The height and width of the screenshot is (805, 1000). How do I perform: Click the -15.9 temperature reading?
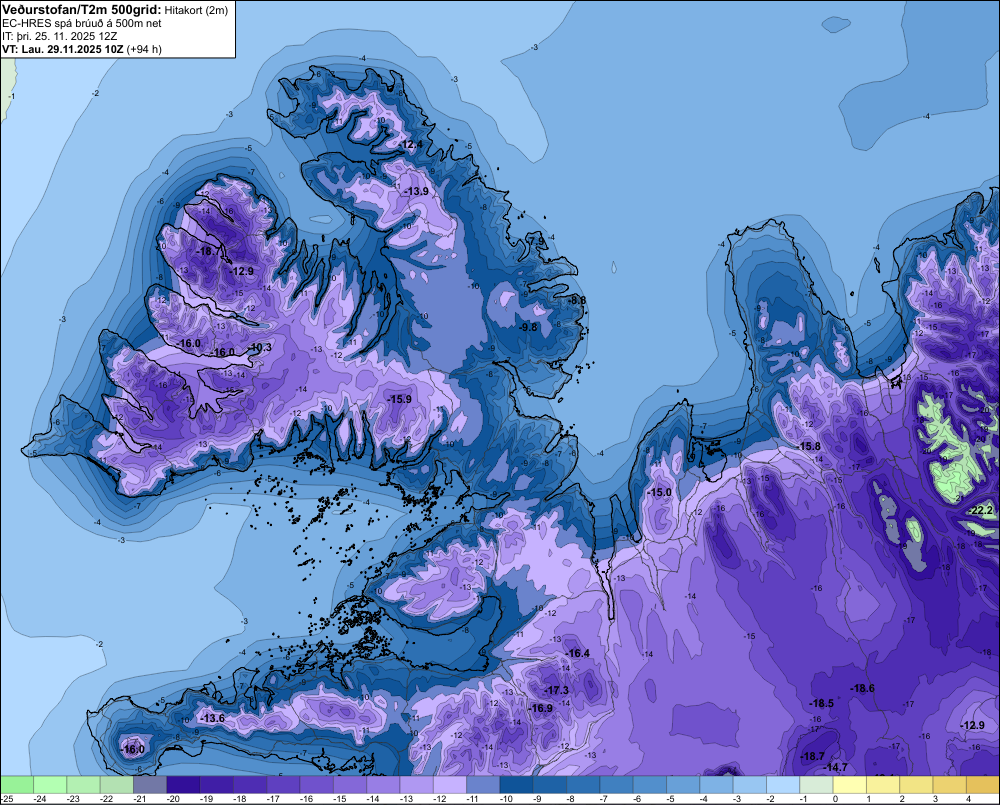(400, 399)
